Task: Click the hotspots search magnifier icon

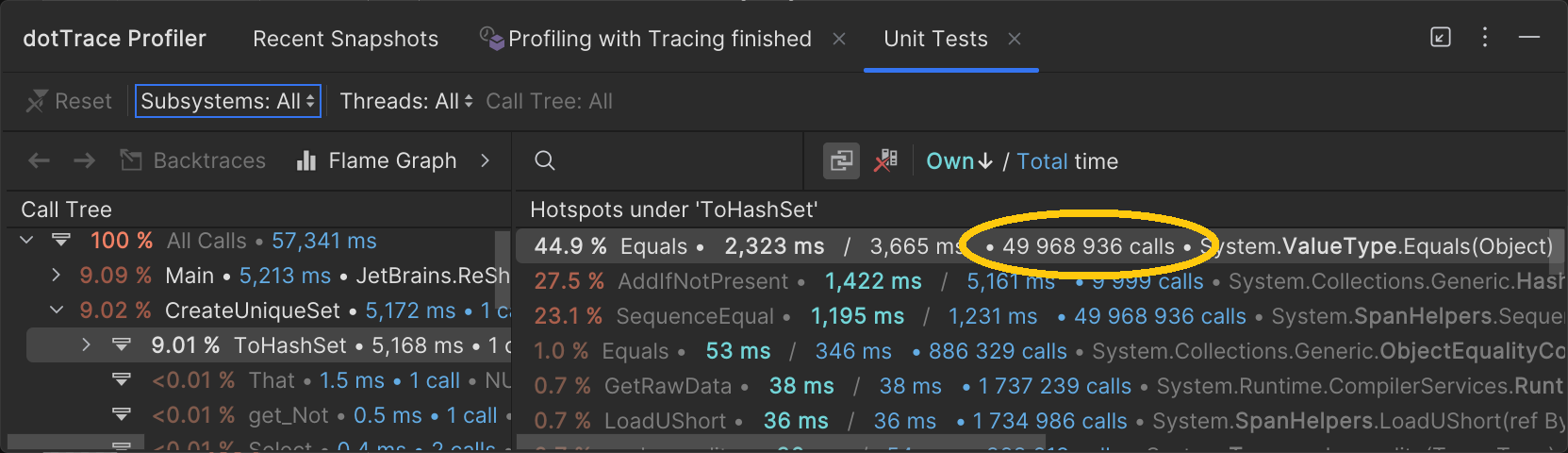Action: coord(544,161)
